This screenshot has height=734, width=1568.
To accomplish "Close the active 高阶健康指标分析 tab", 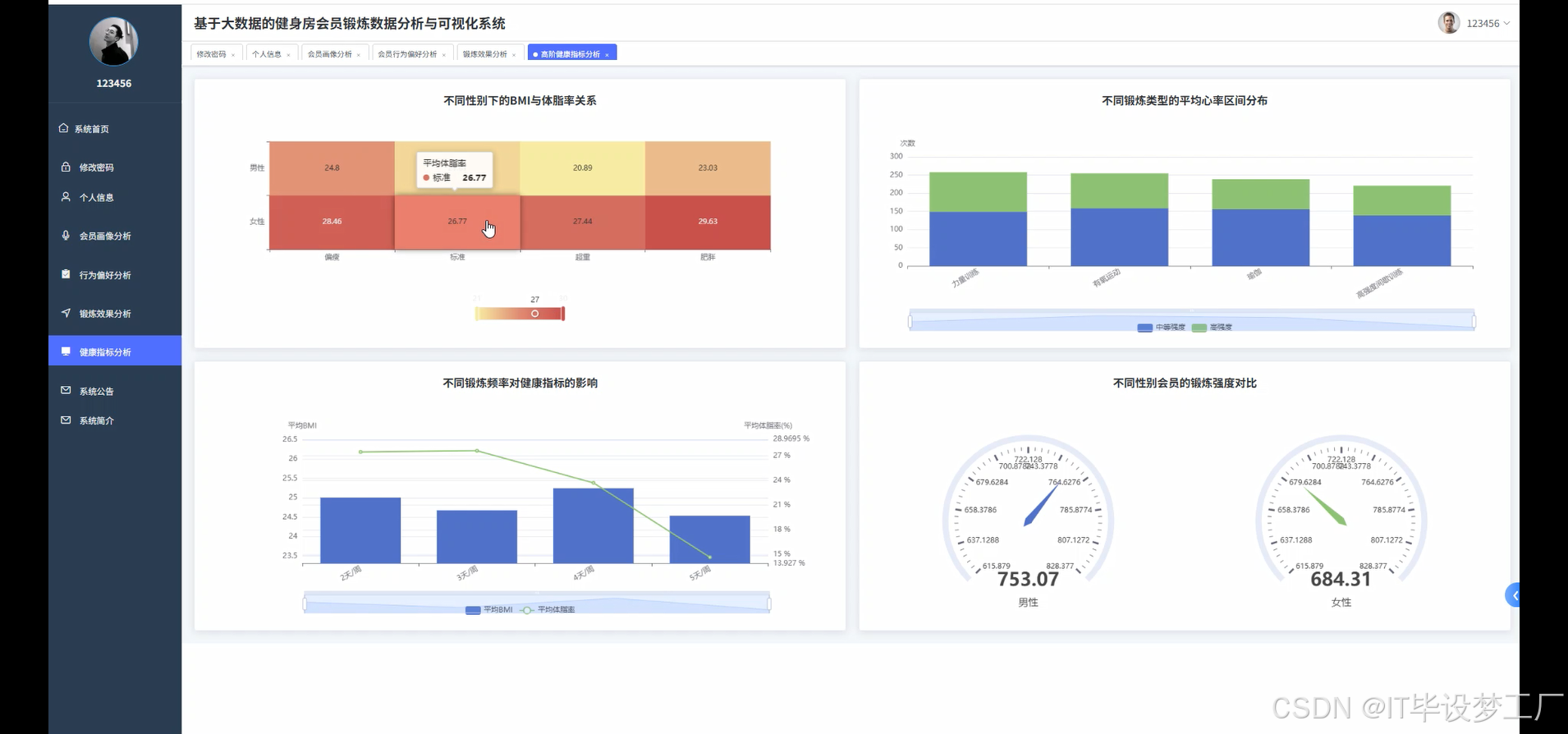I will click(x=607, y=55).
